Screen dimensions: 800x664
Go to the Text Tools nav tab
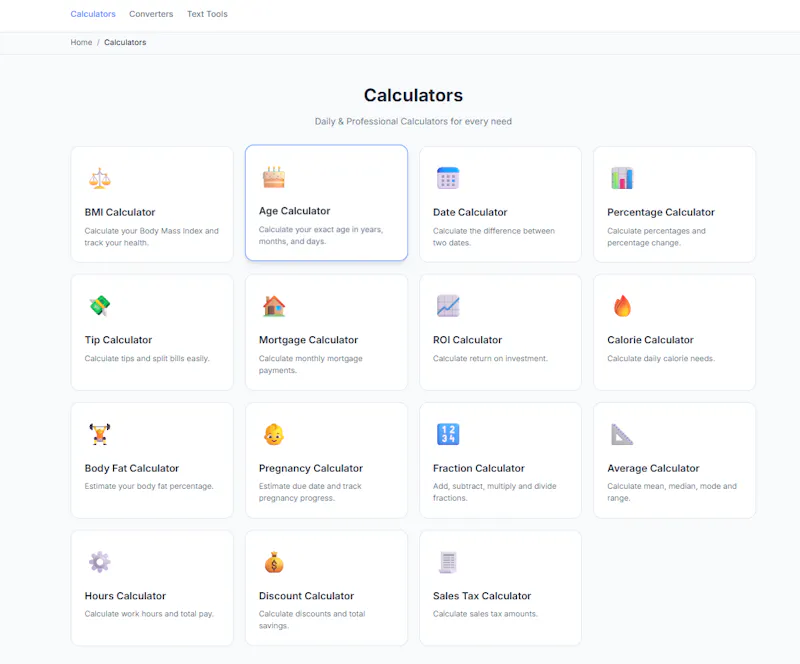point(207,14)
